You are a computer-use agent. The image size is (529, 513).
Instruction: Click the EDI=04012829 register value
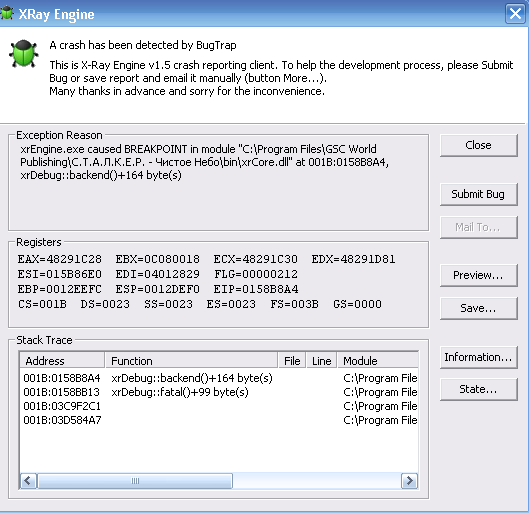(x=158, y=274)
